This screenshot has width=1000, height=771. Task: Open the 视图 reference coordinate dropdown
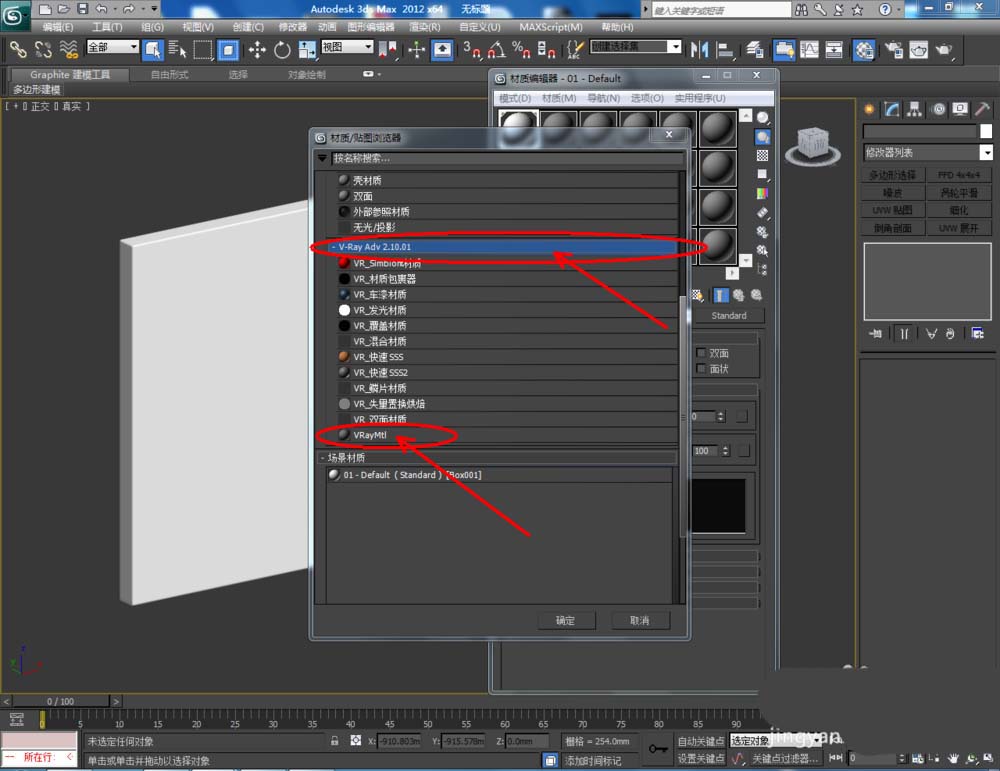tap(347, 47)
